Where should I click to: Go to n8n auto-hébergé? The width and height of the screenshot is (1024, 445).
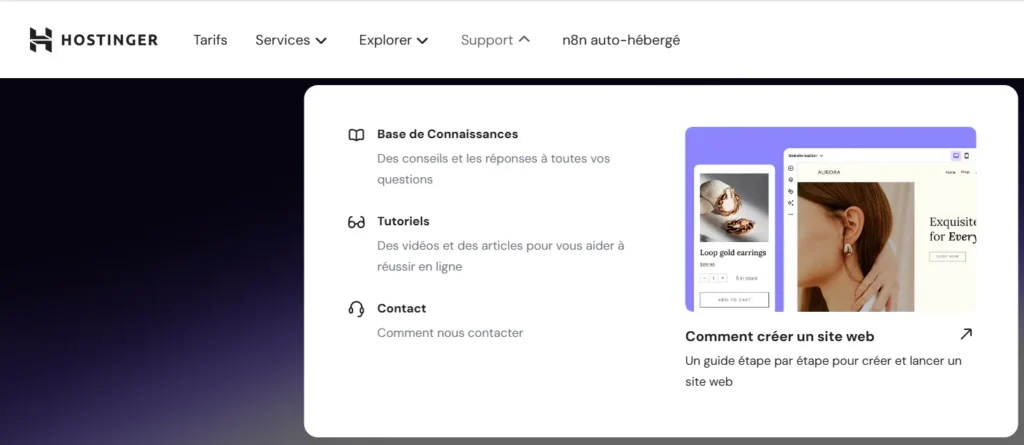pyautogui.click(x=621, y=40)
